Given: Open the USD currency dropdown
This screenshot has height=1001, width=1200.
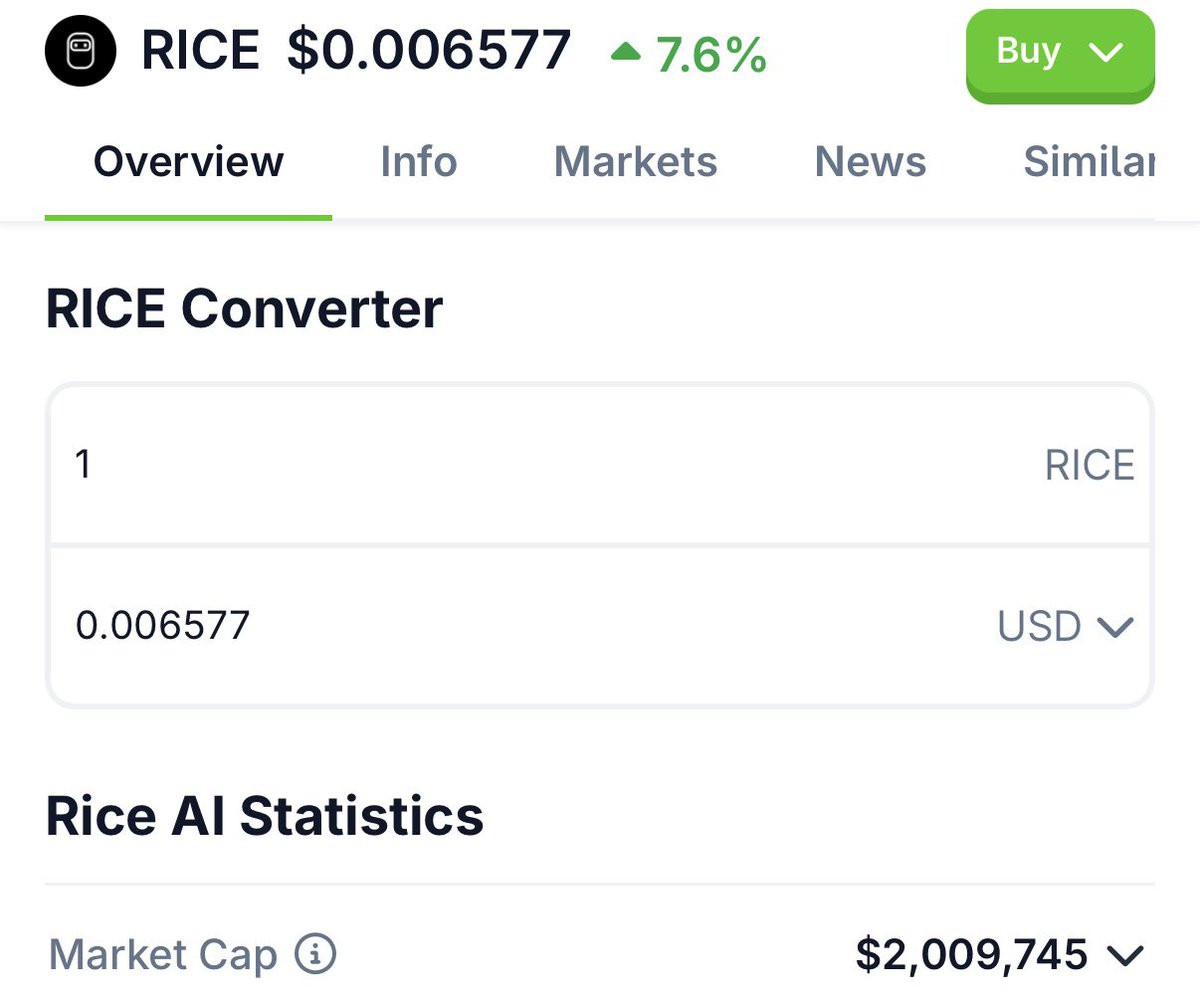Looking at the screenshot, I should point(1064,627).
